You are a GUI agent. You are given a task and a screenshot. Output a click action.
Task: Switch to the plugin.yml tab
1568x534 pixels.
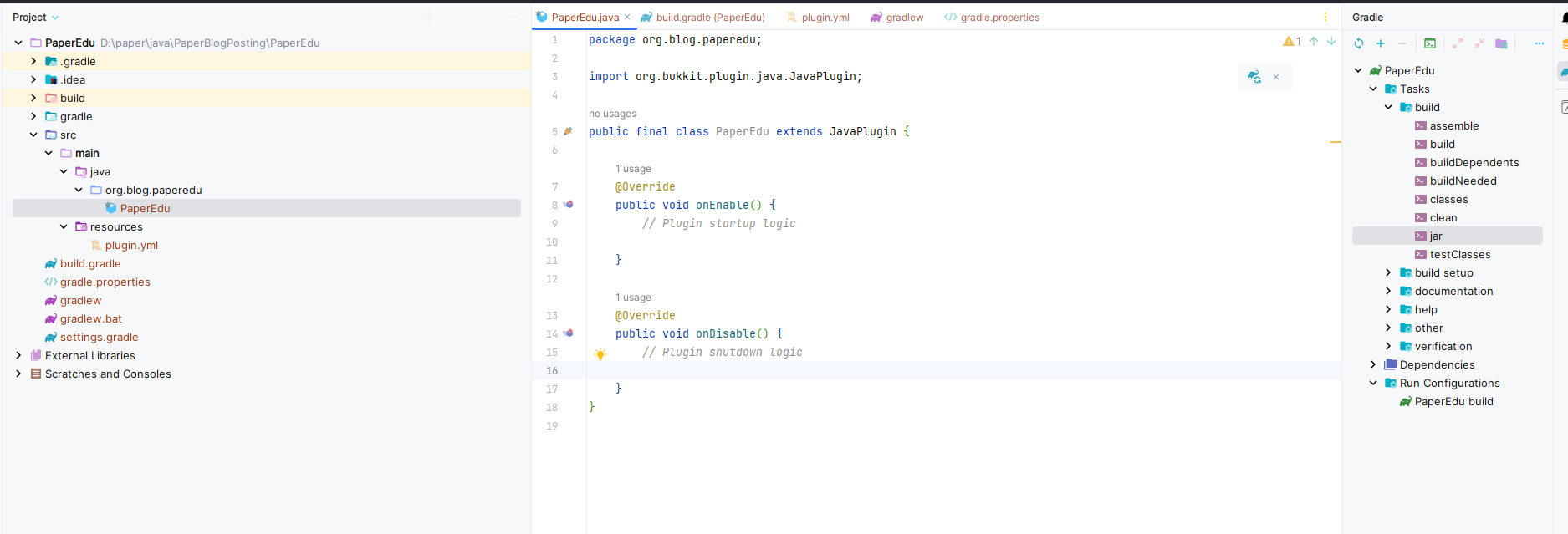819,17
